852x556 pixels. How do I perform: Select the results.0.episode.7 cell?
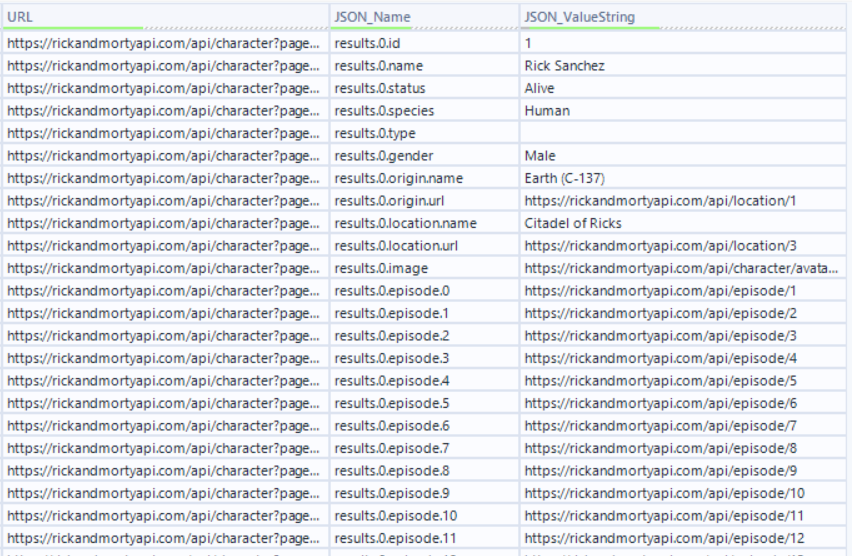click(x=424, y=449)
